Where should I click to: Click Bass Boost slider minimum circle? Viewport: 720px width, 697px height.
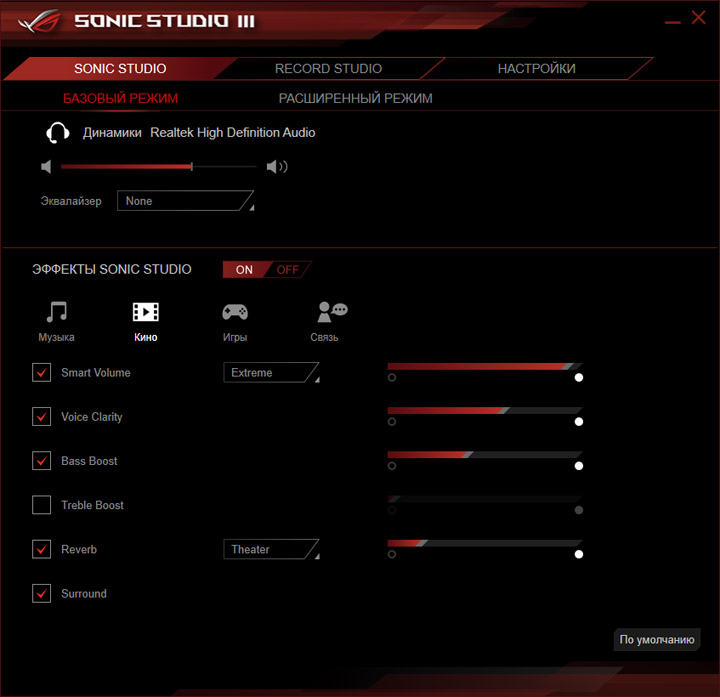point(392,466)
